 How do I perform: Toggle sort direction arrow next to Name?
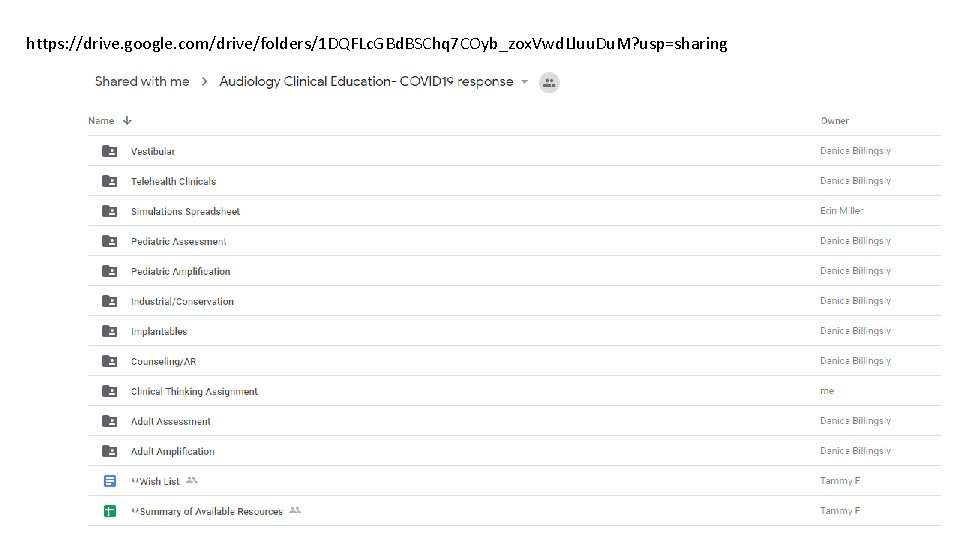127,121
